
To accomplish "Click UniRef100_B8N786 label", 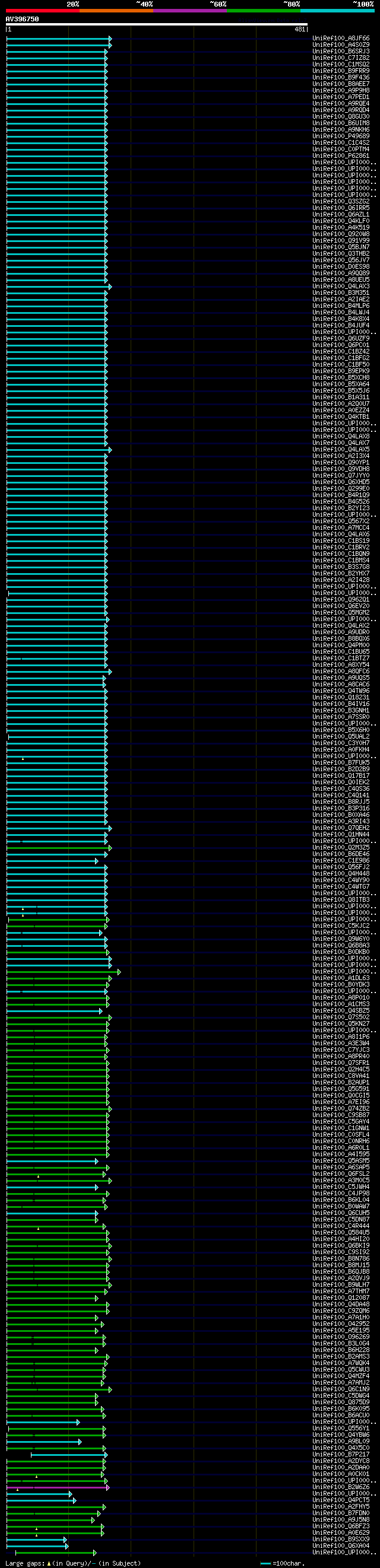I will pyautogui.click(x=341, y=1259).
